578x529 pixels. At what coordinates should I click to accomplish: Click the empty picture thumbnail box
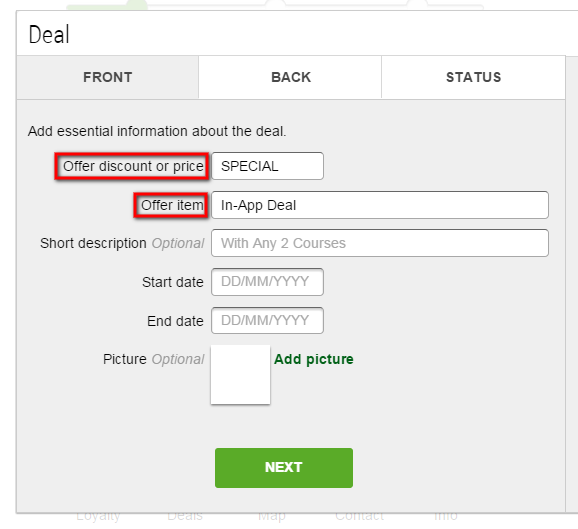click(x=240, y=375)
